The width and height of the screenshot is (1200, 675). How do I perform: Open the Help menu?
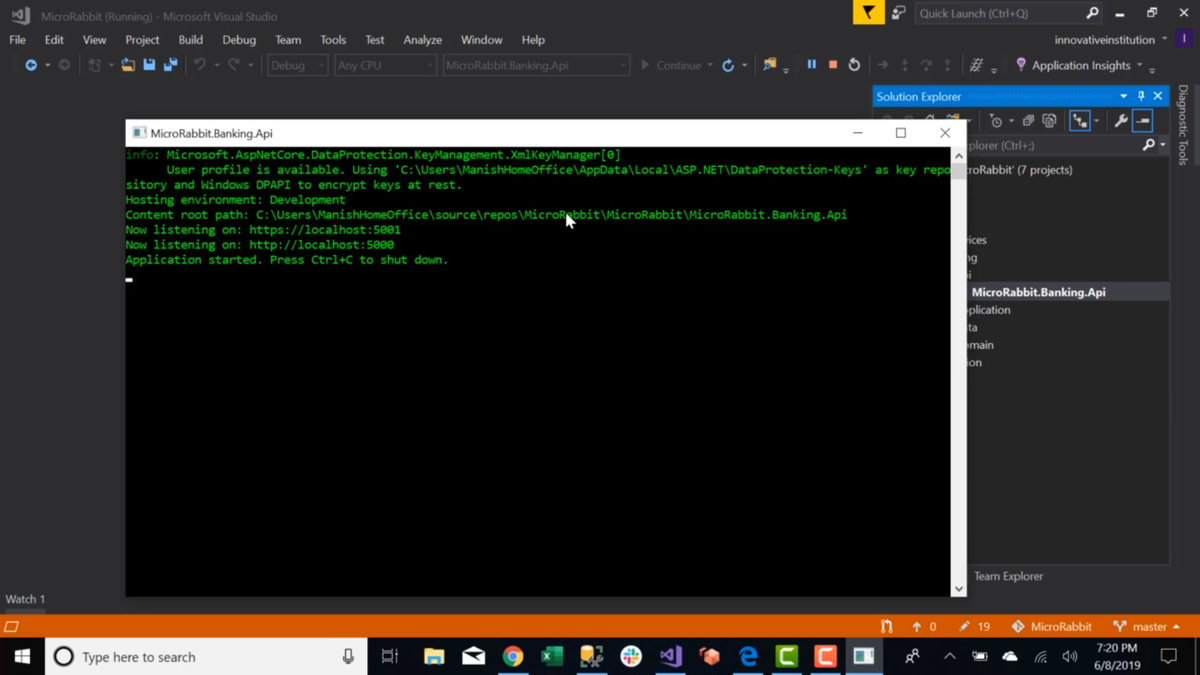click(x=533, y=40)
